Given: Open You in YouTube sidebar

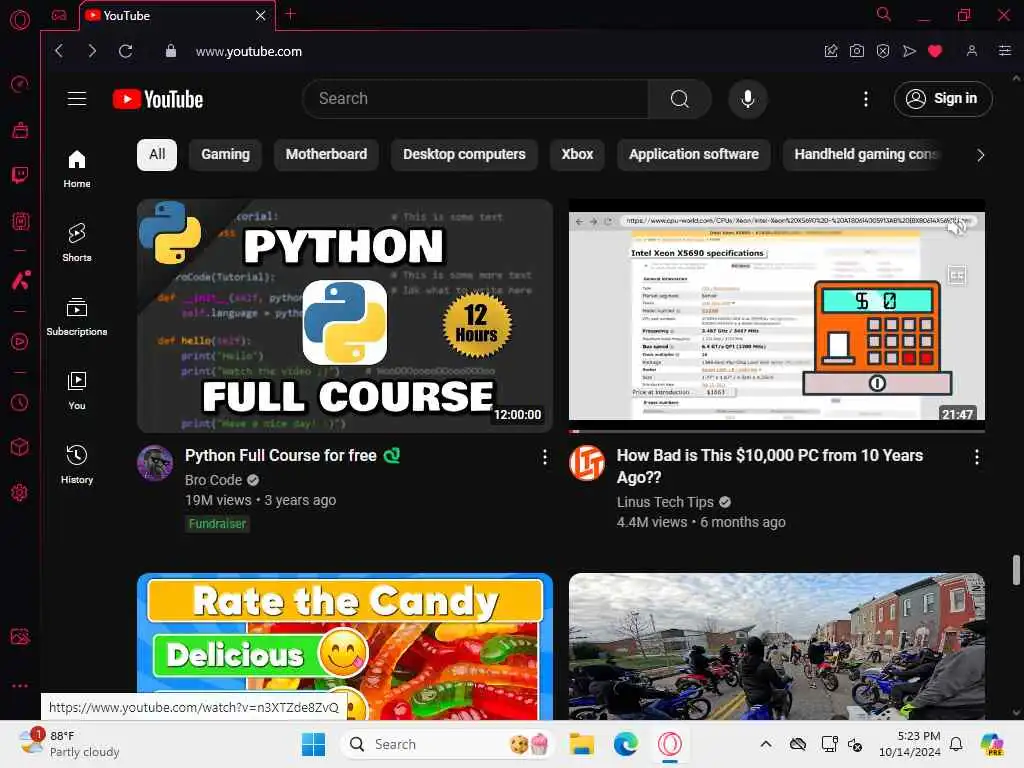Looking at the screenshot, I should (x=77, y=391).
